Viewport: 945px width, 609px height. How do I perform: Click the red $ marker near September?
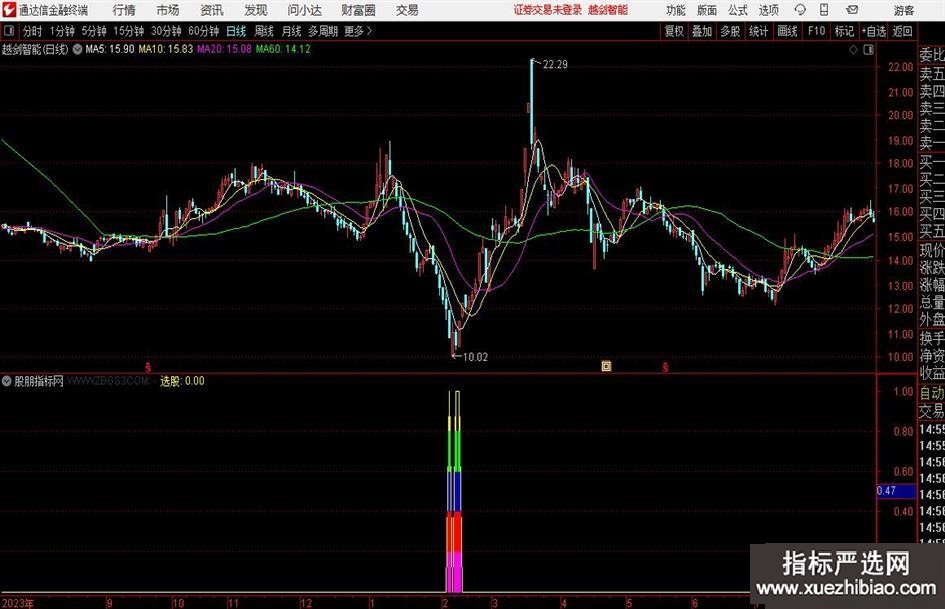click(148, 367)
